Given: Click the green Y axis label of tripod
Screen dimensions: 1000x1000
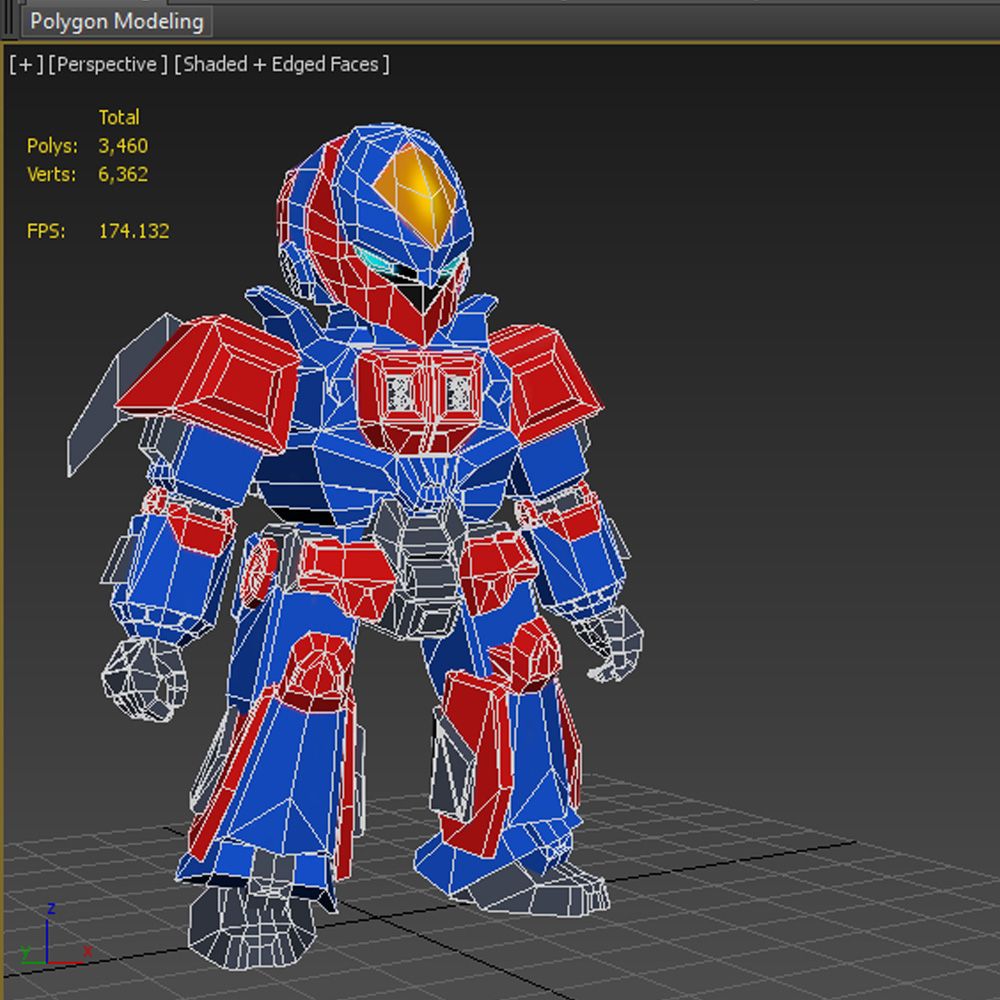Looking at the screenshot, I should tap(26, 951).
